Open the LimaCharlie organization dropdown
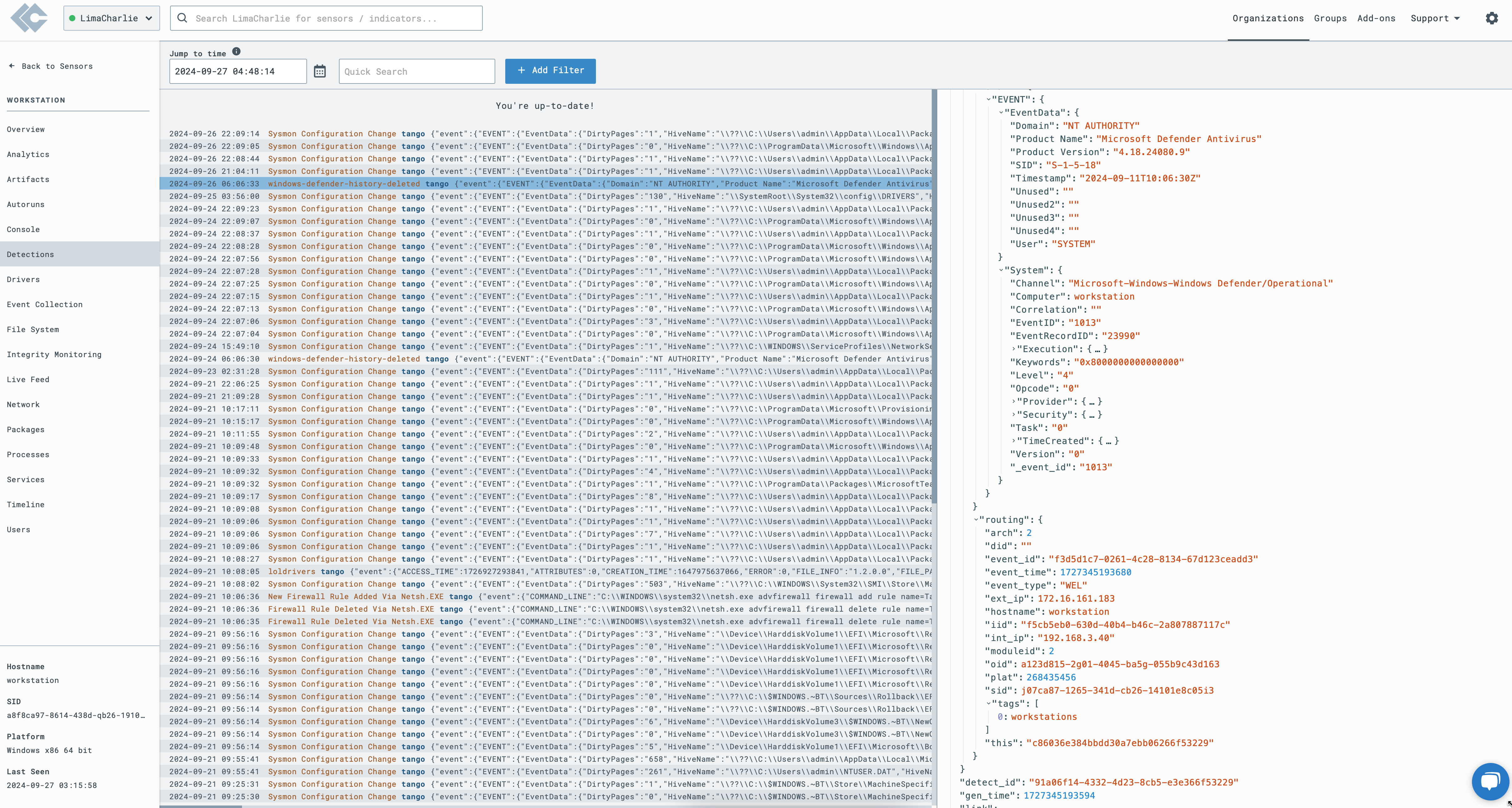Image resolution: width=1512 pixels, height=808 pixels. [x=112, y=18]
